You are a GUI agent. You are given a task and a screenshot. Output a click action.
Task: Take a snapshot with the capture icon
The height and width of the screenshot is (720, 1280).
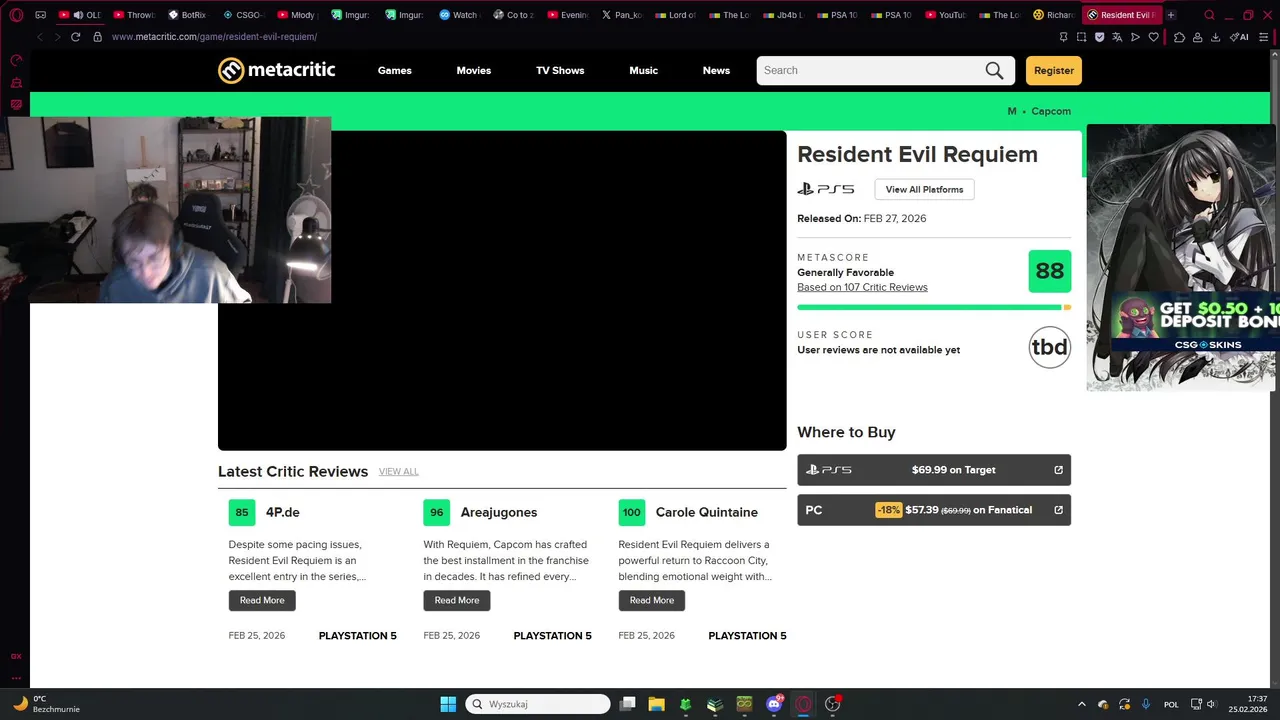(x=1081, y=37)
